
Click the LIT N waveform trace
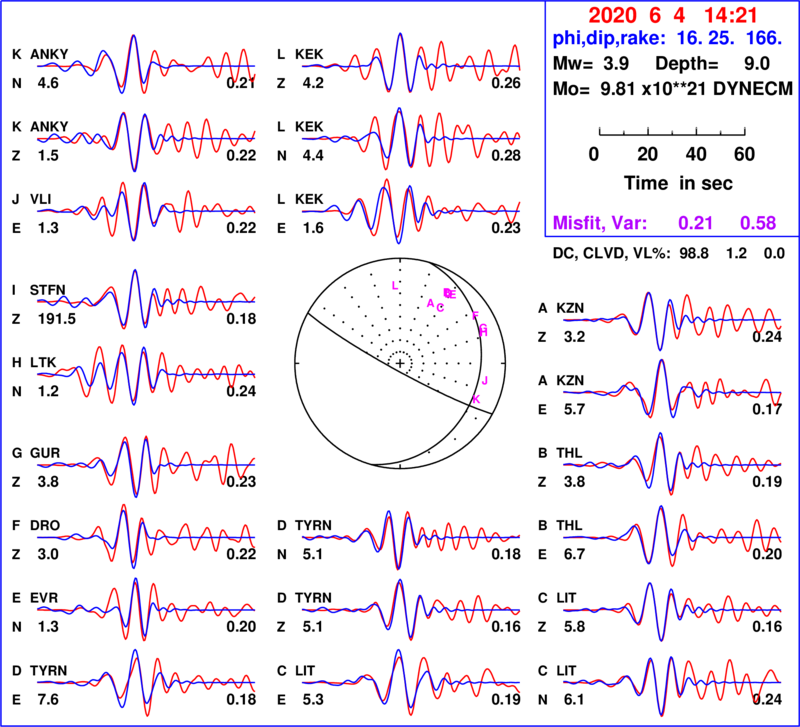[672, 685]
